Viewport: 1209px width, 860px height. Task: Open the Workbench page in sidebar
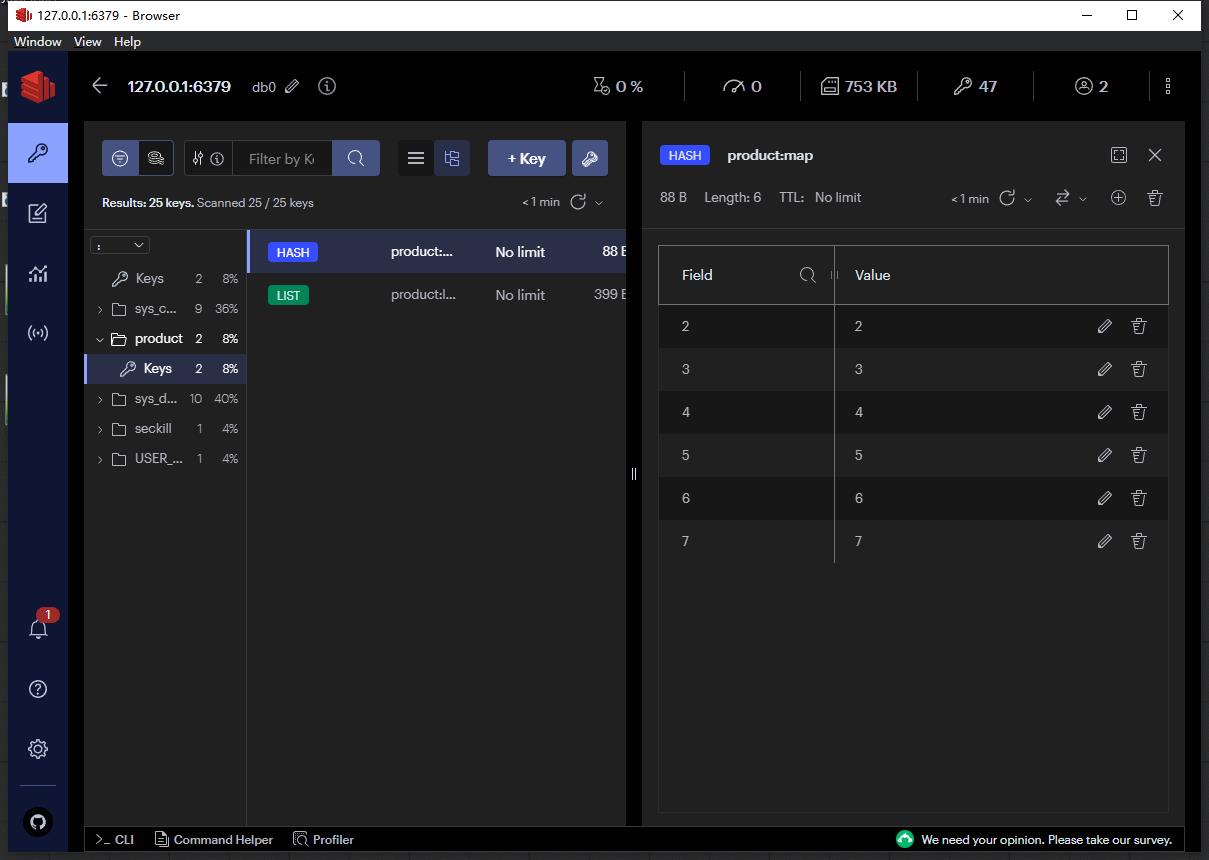tap(38, 213)
